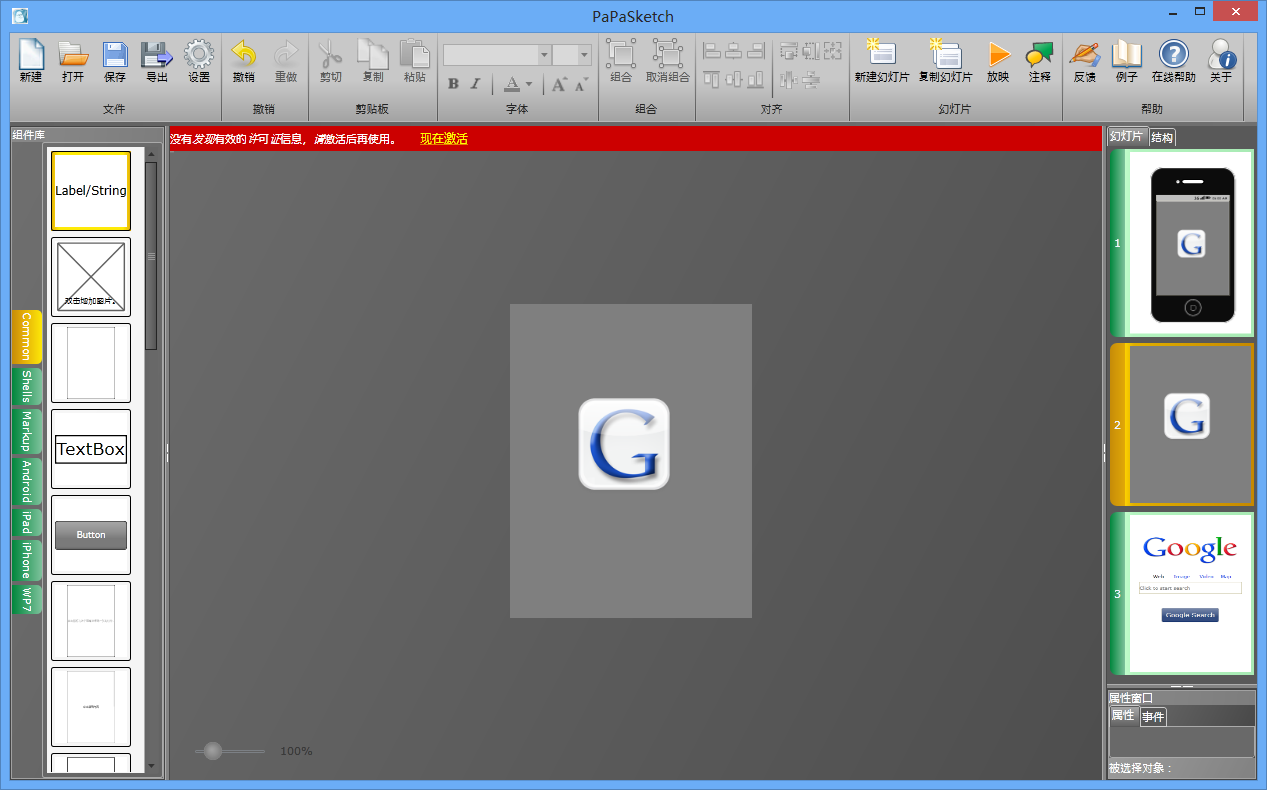This screenshot has height=790, width=1267.
Task: Start the slideshow with 放映
Action: point(998,61)
